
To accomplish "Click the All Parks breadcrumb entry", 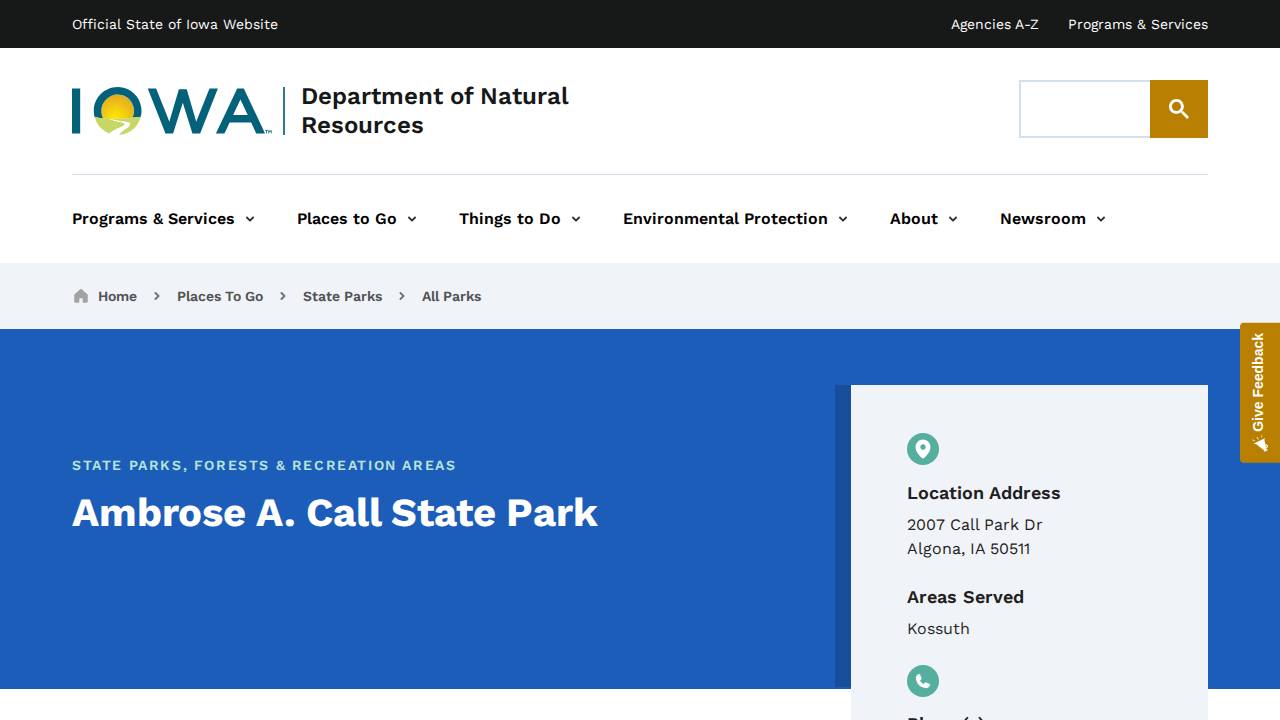I will click(x=451, y=296).
